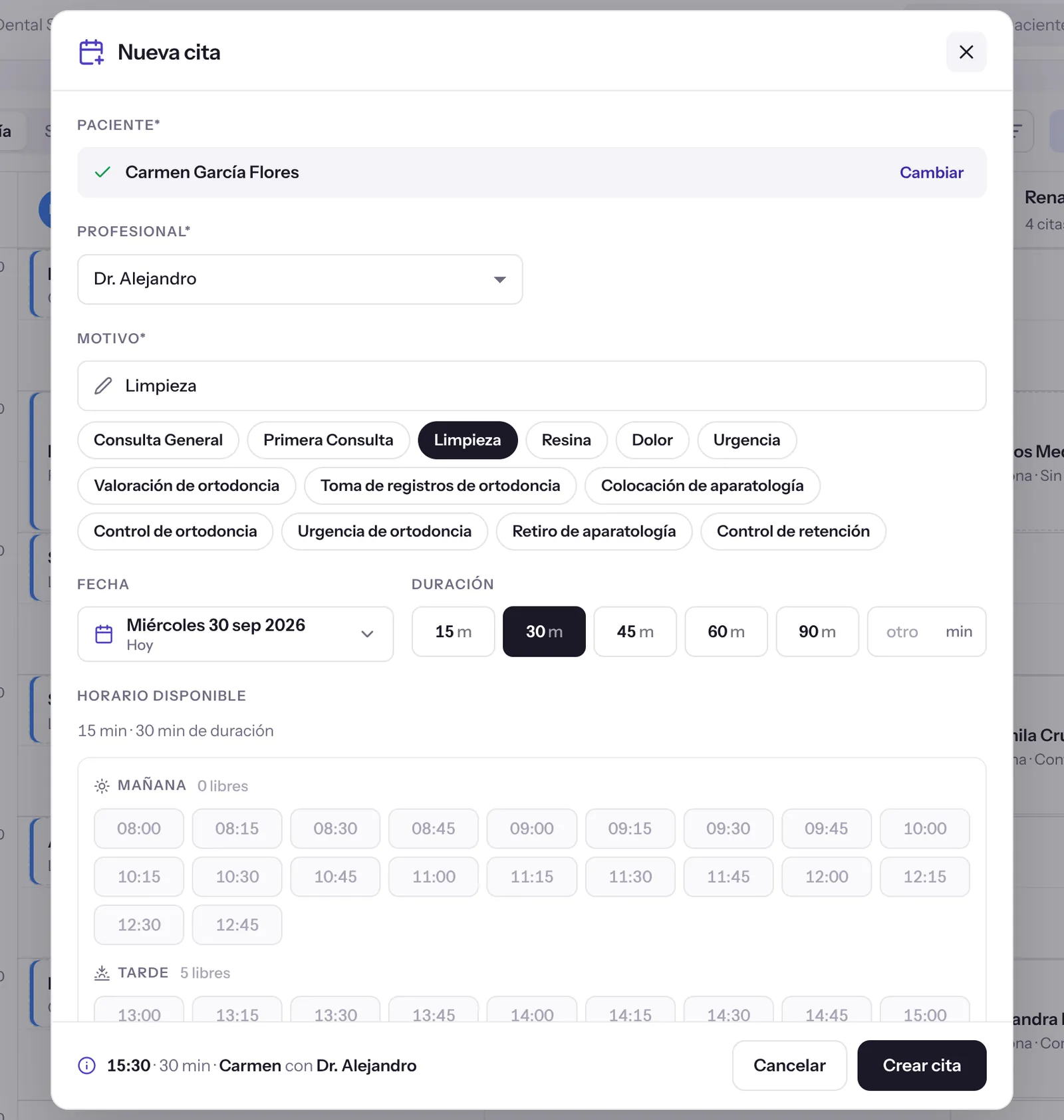
Task: Select the Resina motive chip
Action: click(567, 440)
